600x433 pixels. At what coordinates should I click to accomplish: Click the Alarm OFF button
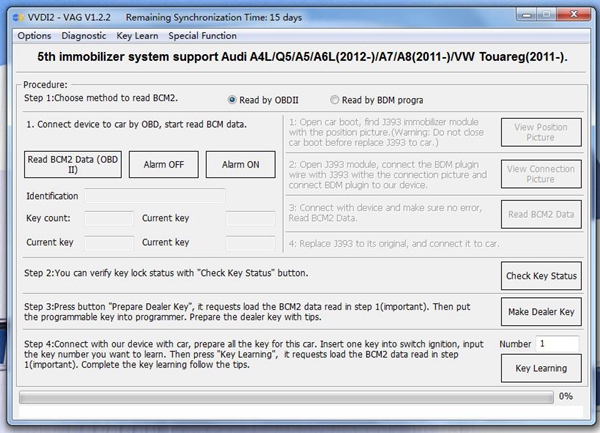click(x=164, y=164)
